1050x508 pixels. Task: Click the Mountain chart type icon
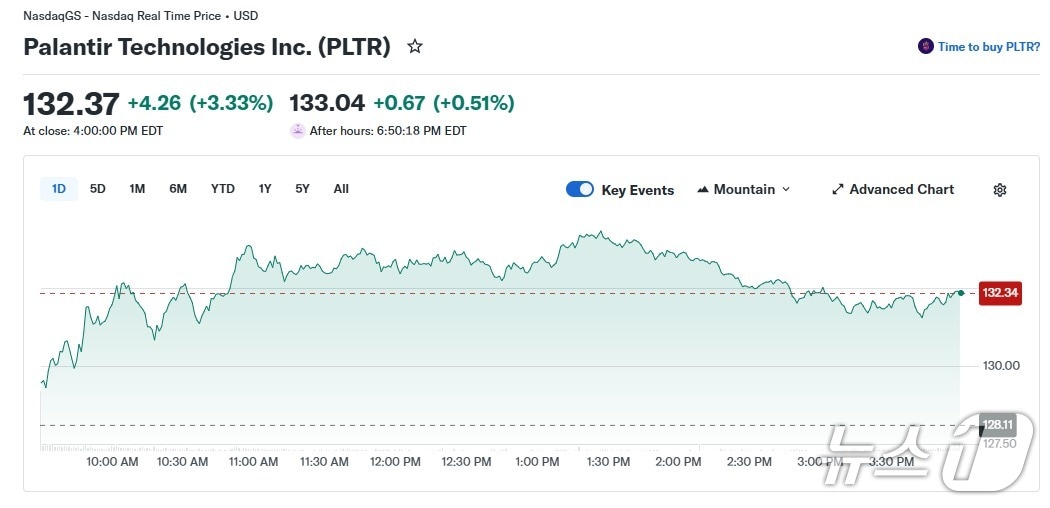point(703,190)
